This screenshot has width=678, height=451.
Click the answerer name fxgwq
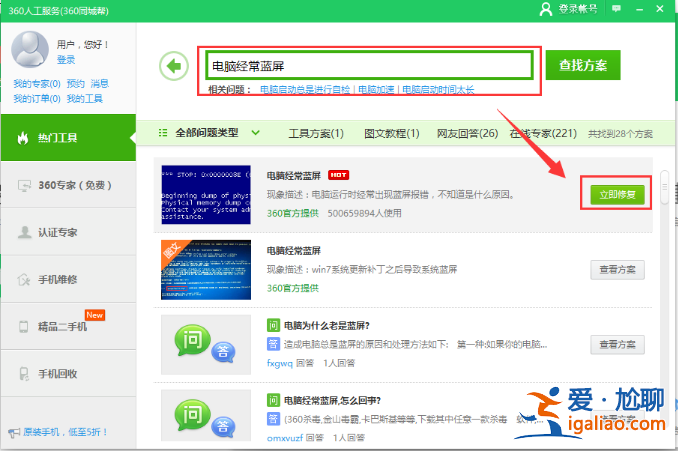(x=280, y=363)
